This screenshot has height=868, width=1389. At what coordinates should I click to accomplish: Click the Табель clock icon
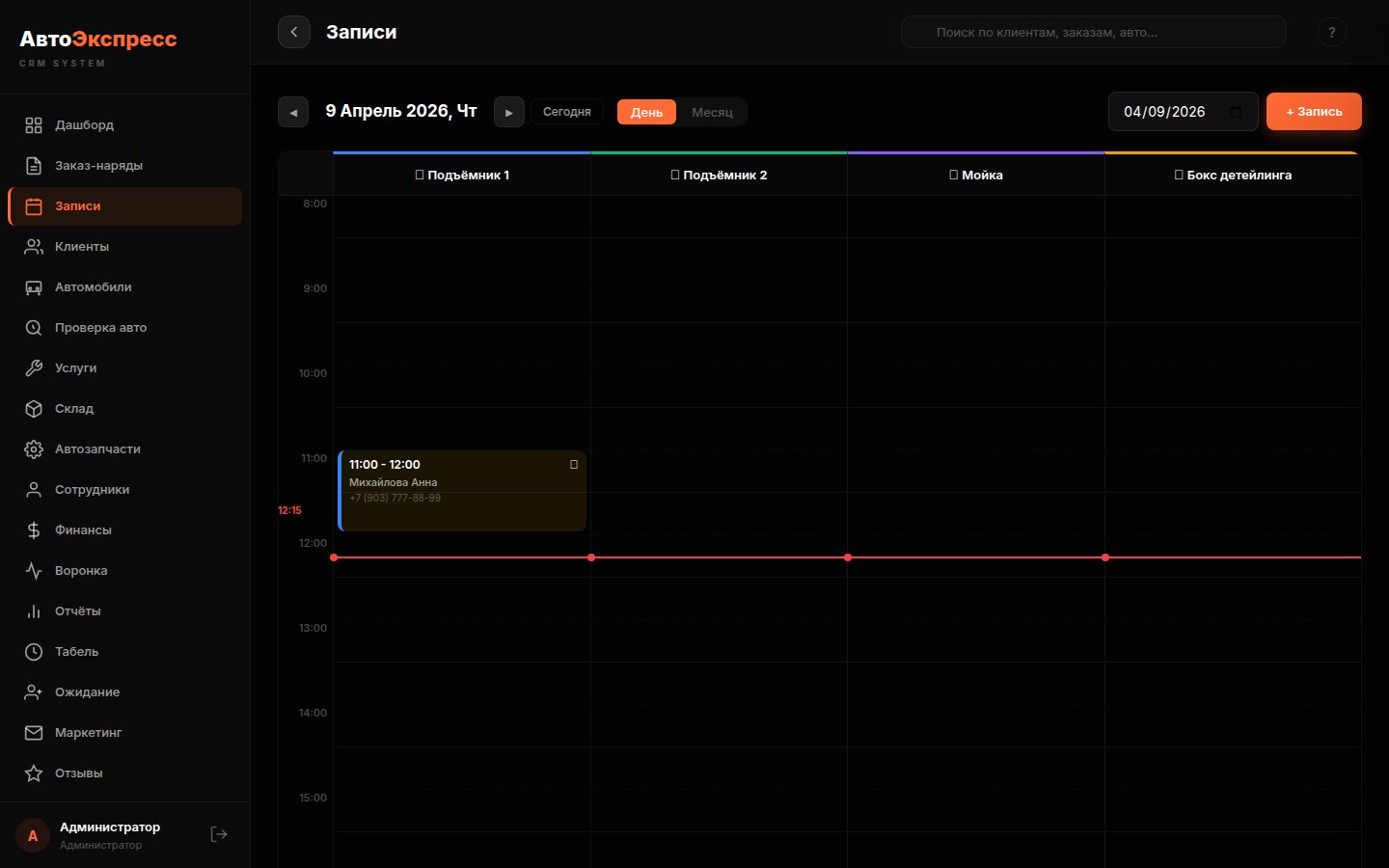(x=33, y=651)
